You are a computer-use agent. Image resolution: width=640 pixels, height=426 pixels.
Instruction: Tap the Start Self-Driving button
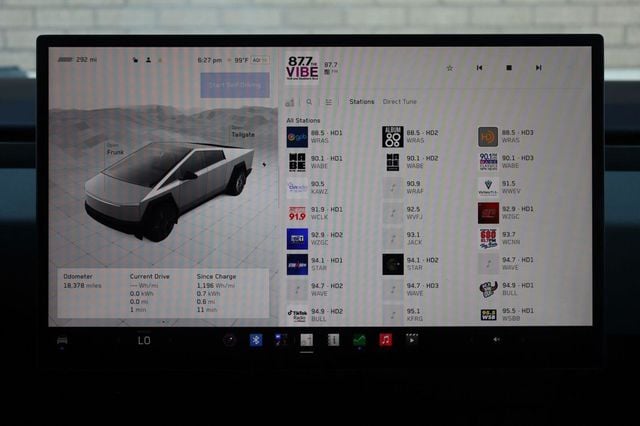click(235, 85)
